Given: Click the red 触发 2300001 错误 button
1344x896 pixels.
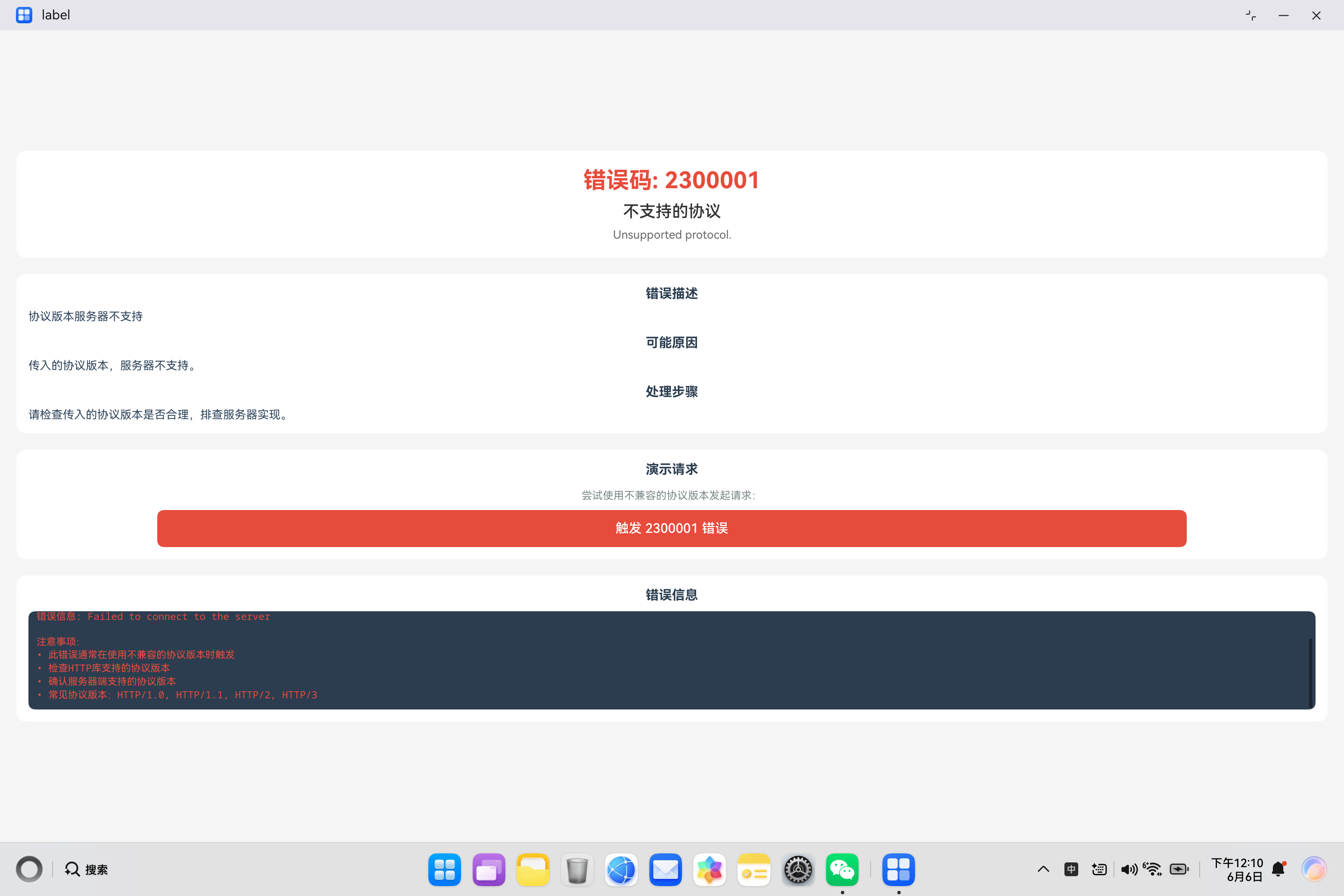Looking at the screenshot, I should pyautogui.click(x=672, y=528).
